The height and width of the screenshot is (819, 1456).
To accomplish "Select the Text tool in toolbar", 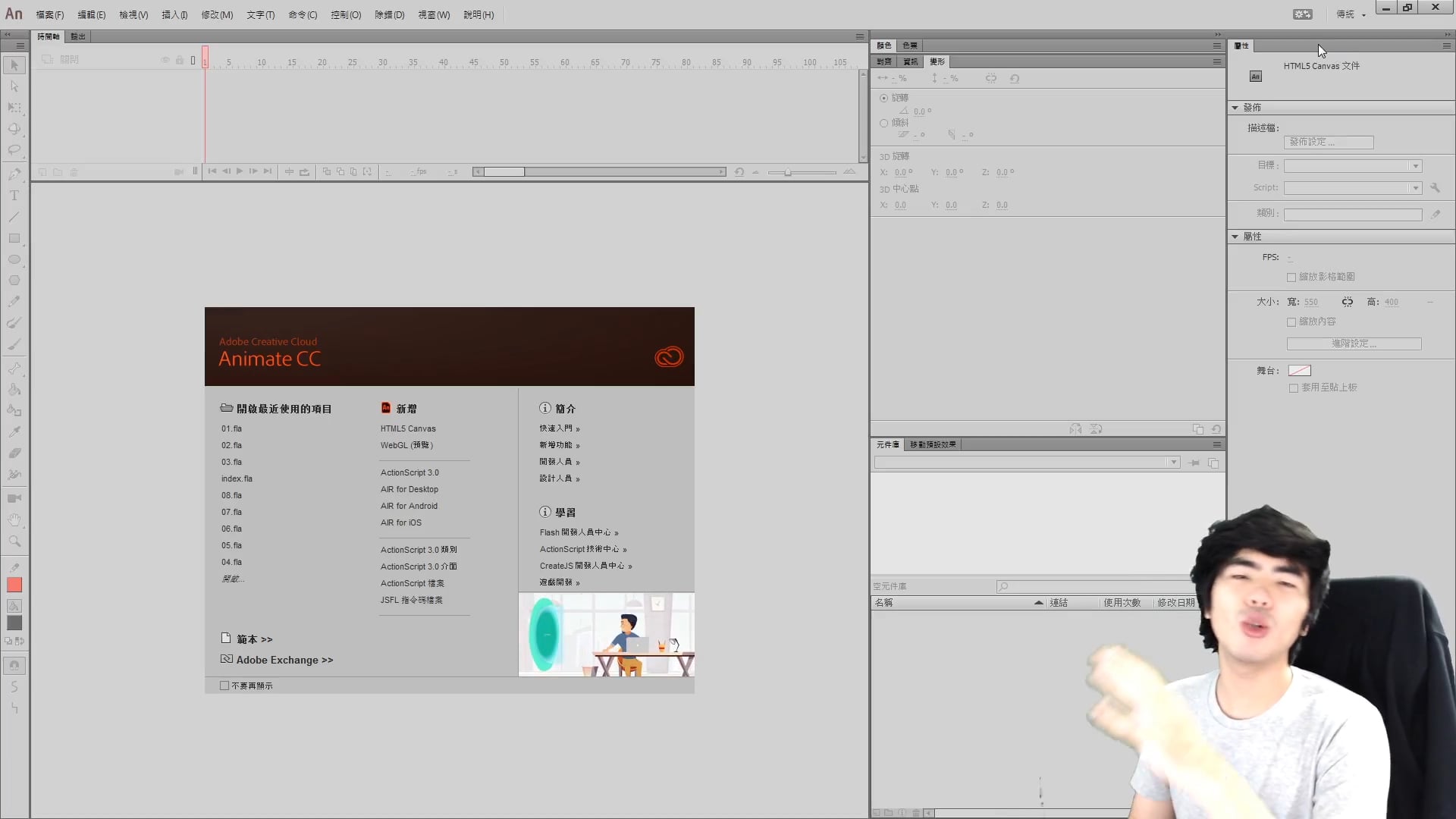I will click(14, 196).
